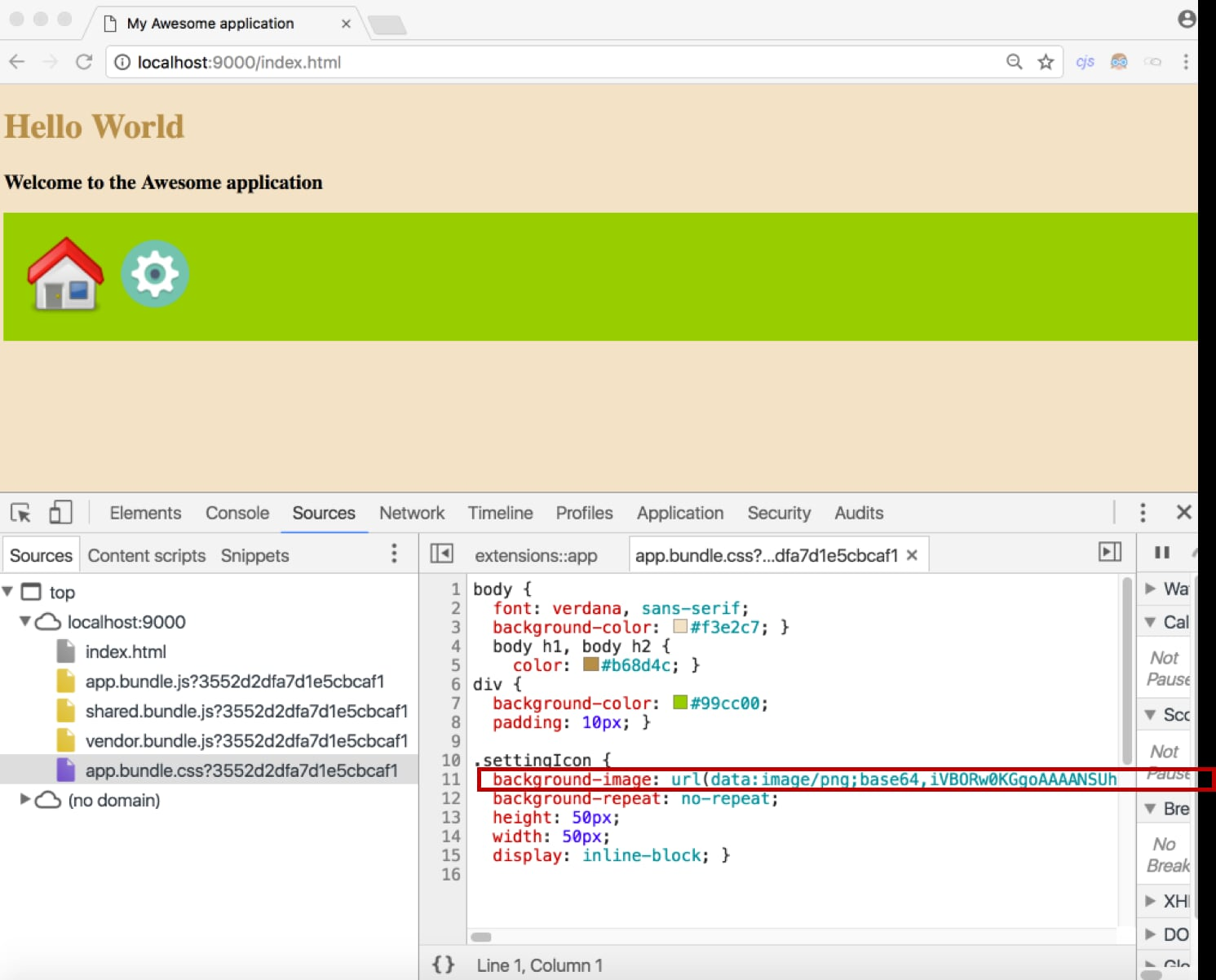
Task: Collapse the localhost:9000 tree node
Action: (x=25, y=621)
